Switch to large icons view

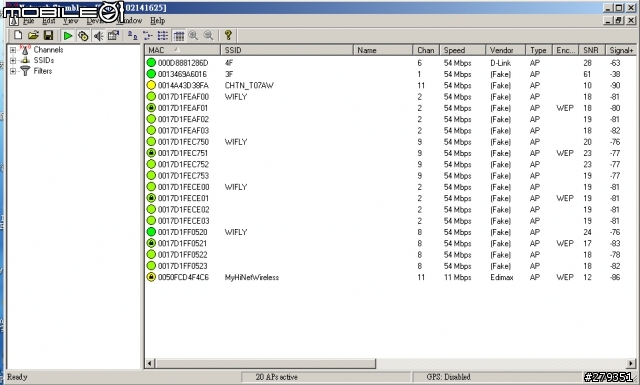[x=132, y=36]
